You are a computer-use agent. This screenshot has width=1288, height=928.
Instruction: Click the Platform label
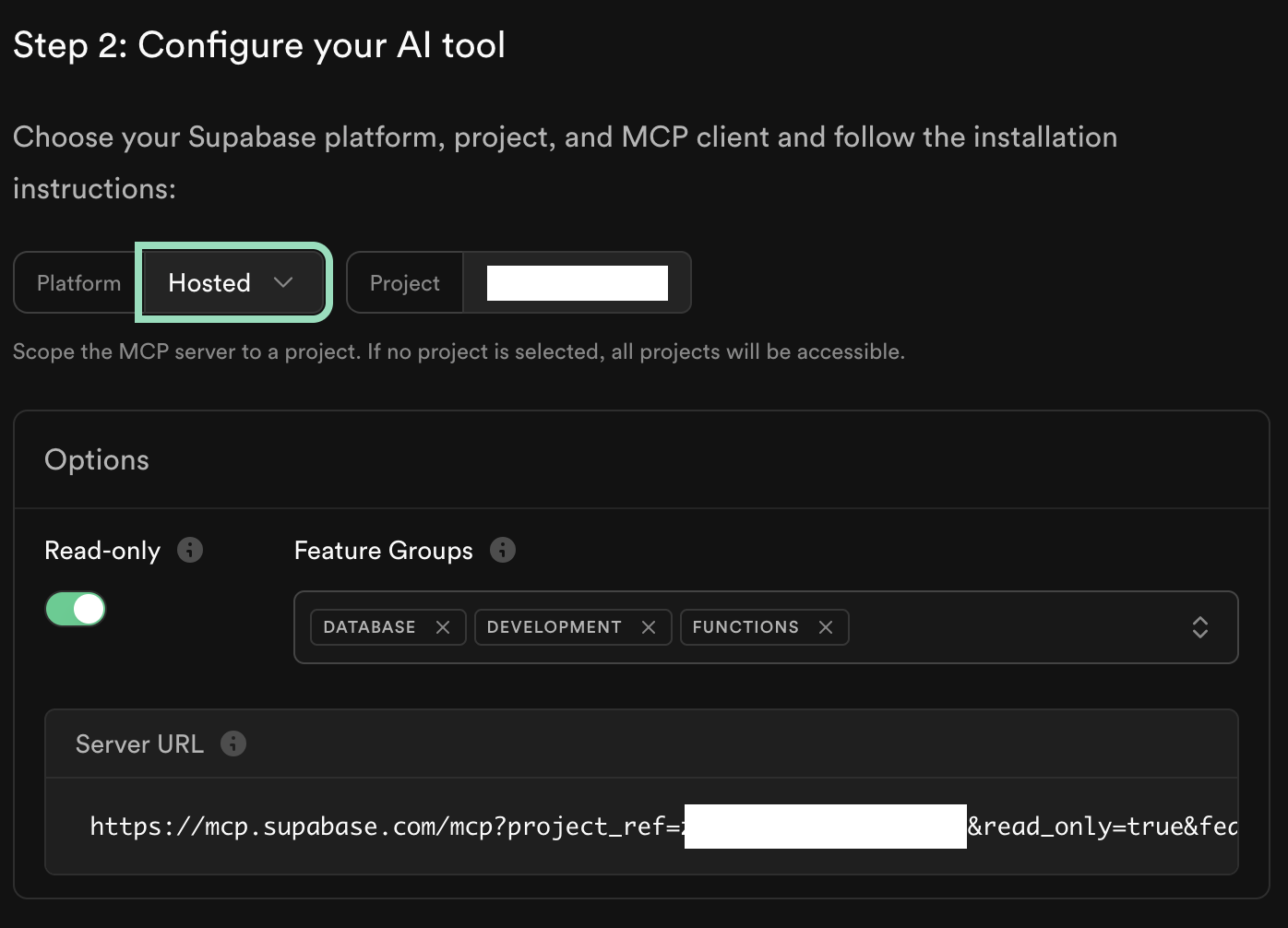point(78,283)
